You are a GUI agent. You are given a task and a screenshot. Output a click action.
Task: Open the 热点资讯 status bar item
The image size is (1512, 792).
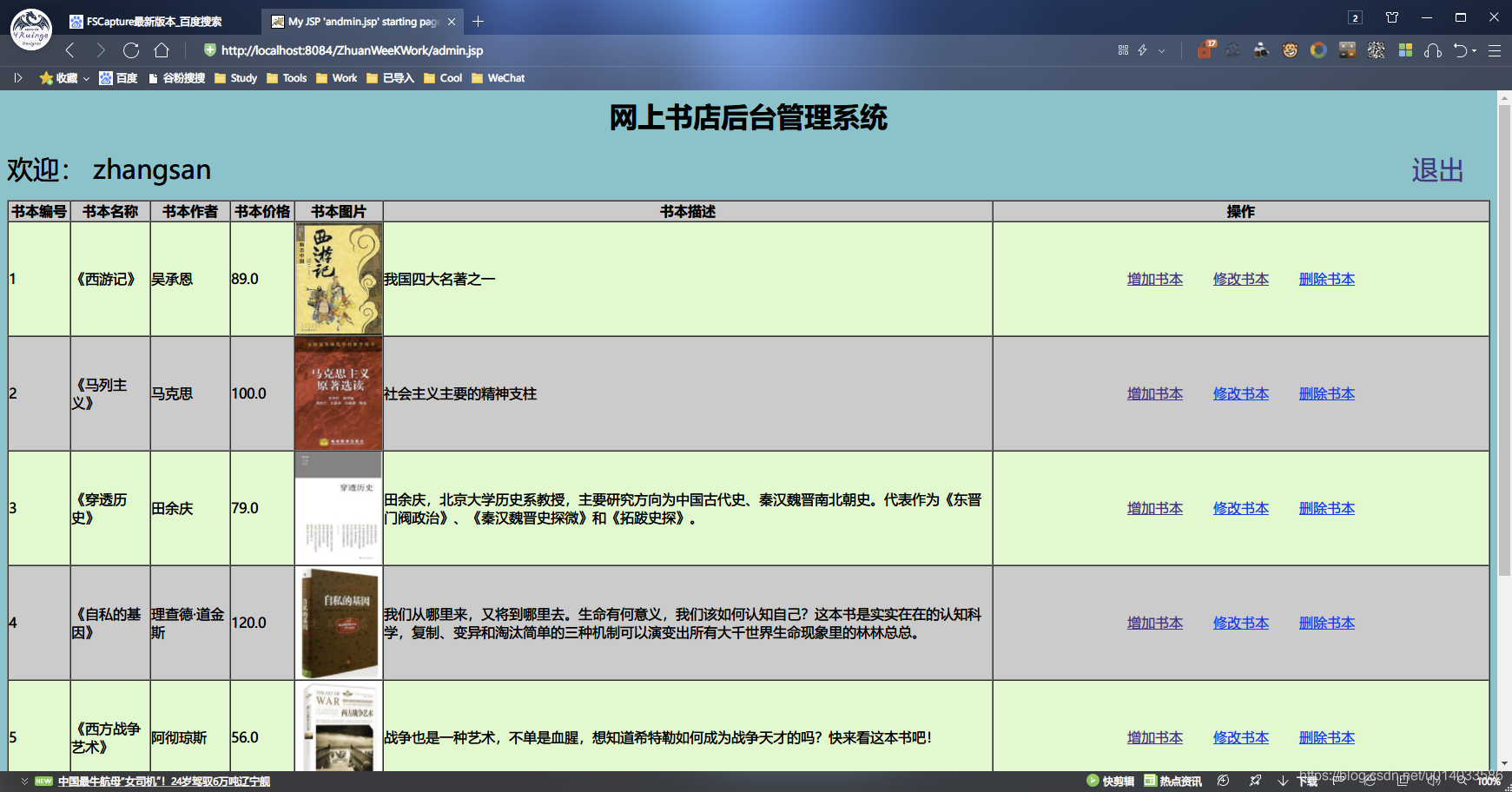coord(1172,781)
